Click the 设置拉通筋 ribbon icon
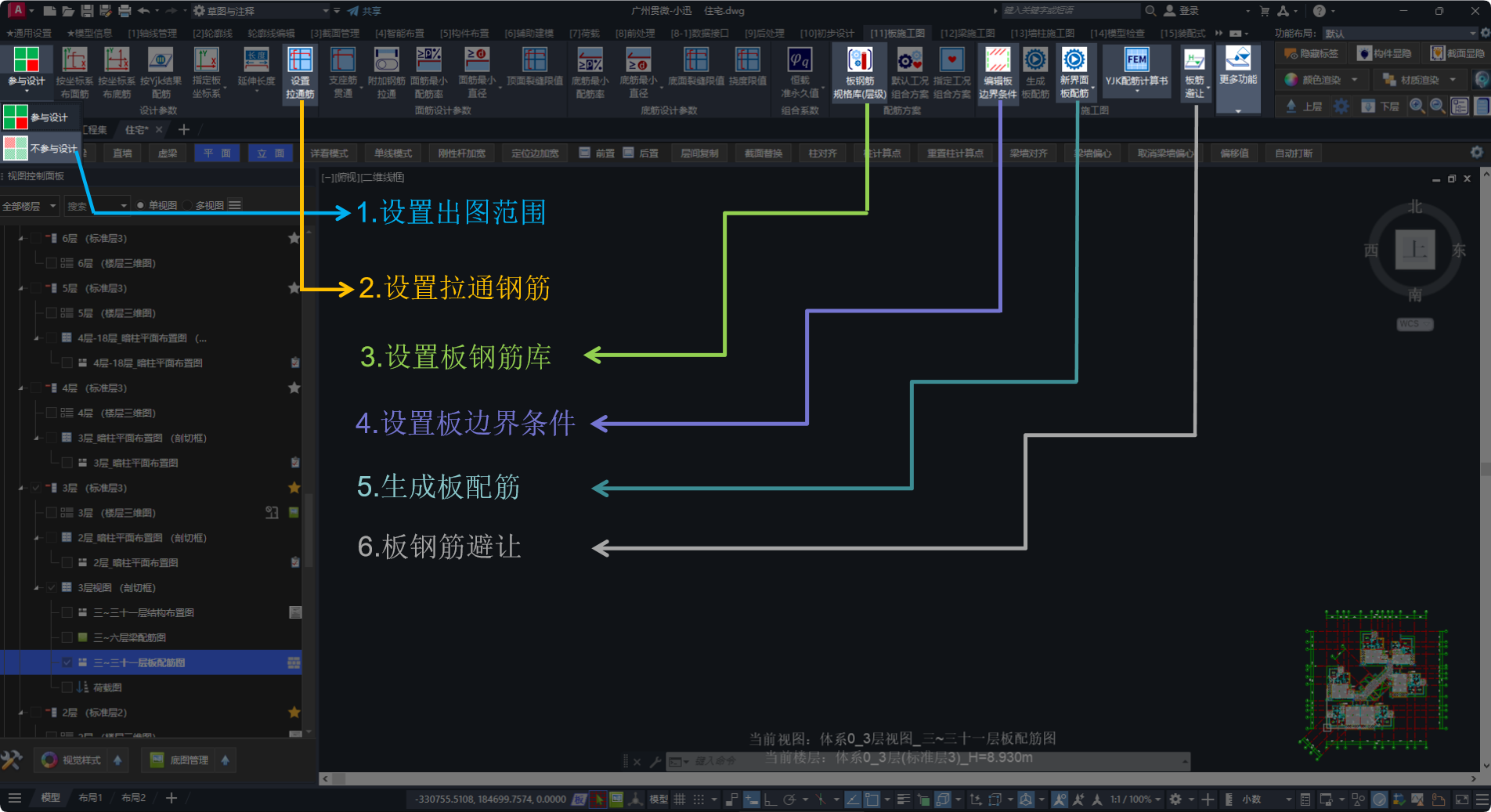 tap(300, 72)
